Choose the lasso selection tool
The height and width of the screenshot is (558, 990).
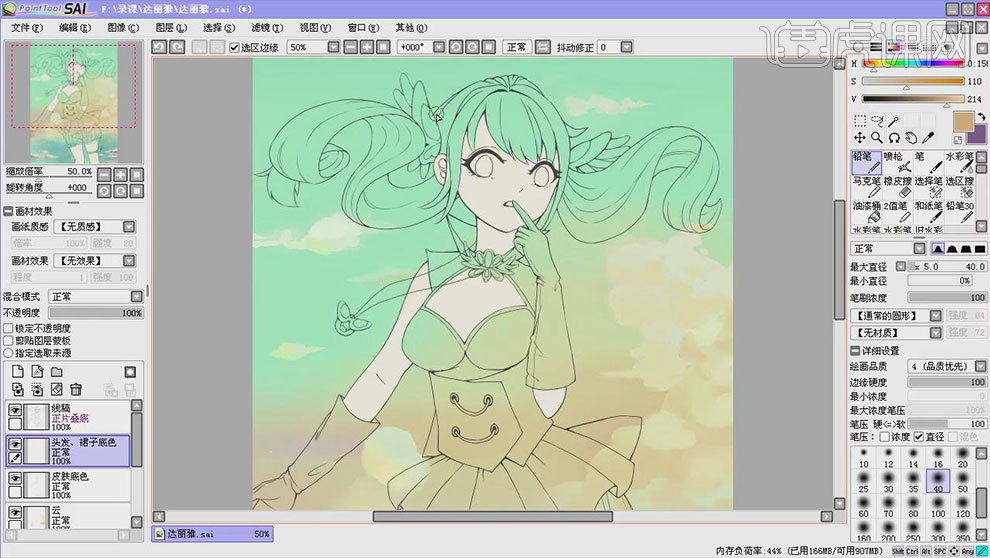pyautogui.click(x=877, y=121)
